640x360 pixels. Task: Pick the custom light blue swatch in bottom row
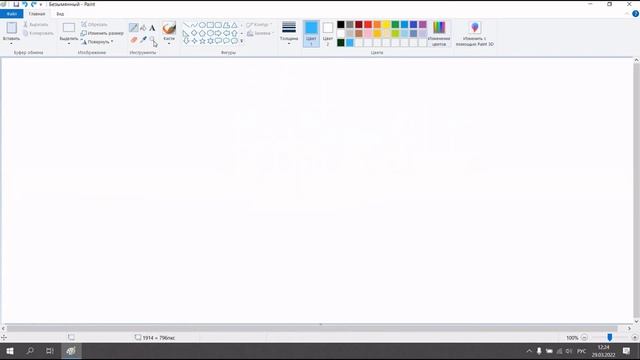pyautogui.click(x=350, y=42)
